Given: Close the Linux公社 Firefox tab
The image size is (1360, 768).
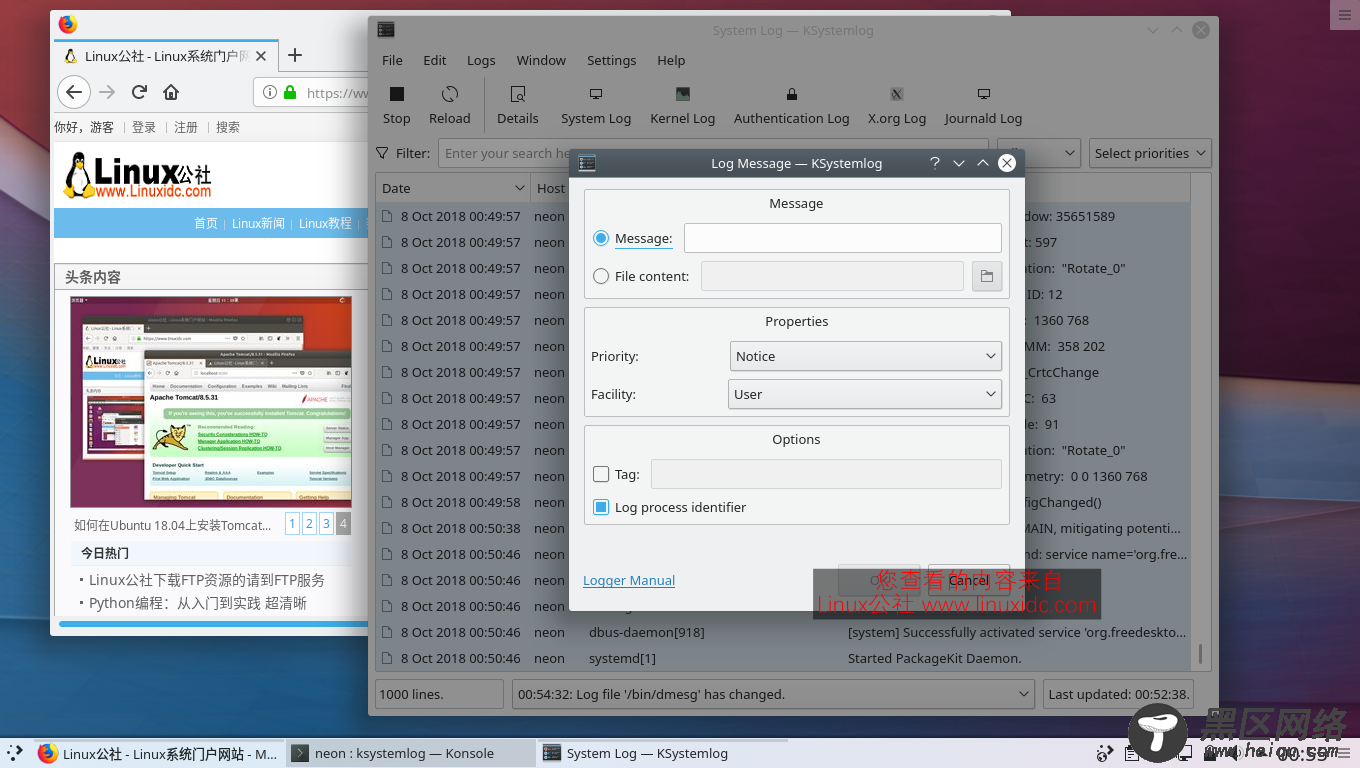Looking at the screenshot, I should pos(262,56).
